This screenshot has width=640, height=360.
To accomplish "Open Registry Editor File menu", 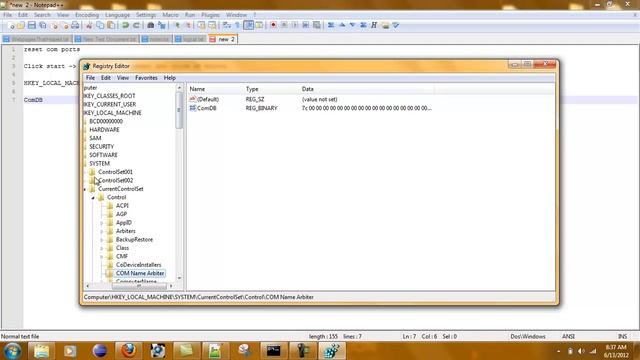I will (90, 78).
